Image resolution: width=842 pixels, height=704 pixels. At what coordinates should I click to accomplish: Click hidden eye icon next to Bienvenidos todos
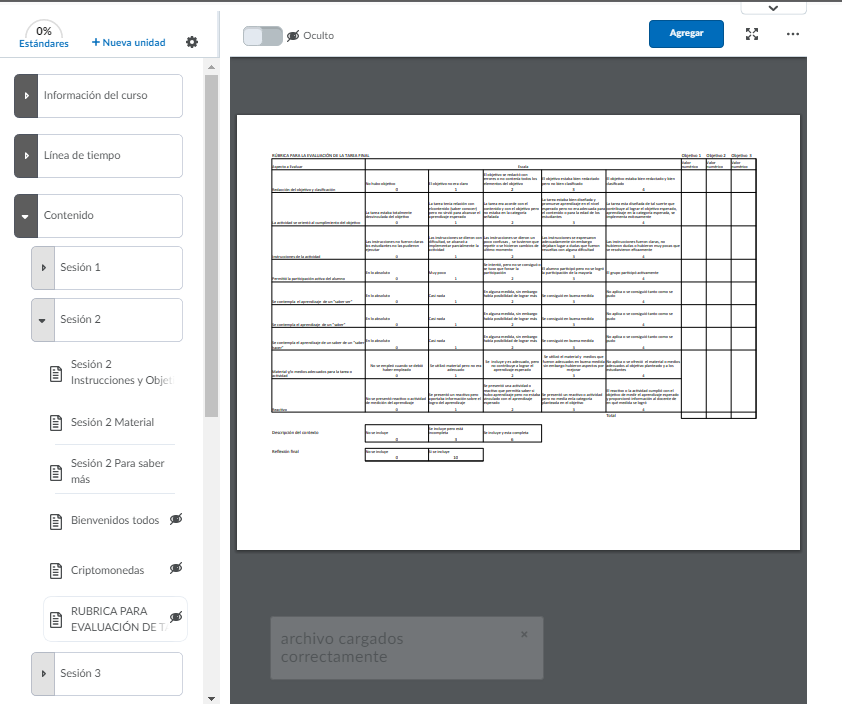[x=176, y=519]
